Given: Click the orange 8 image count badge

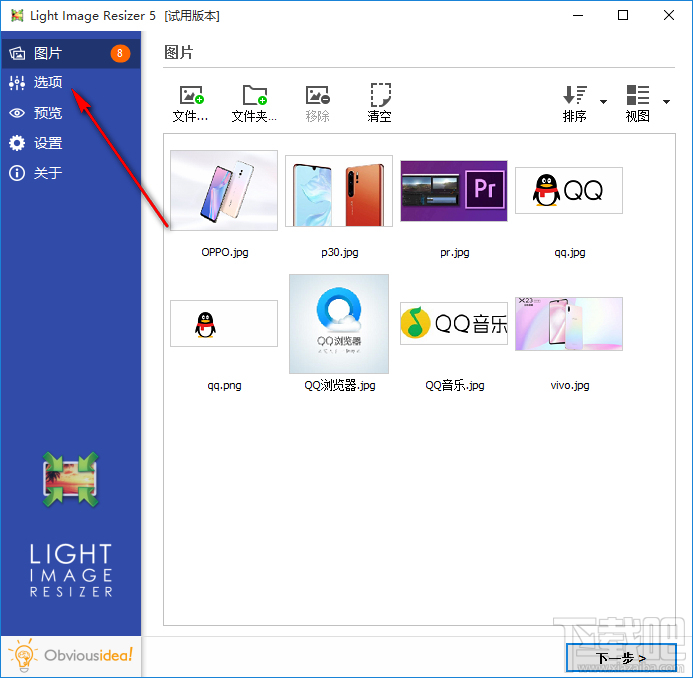Looking at the screenshot, I should coord(120,53).
